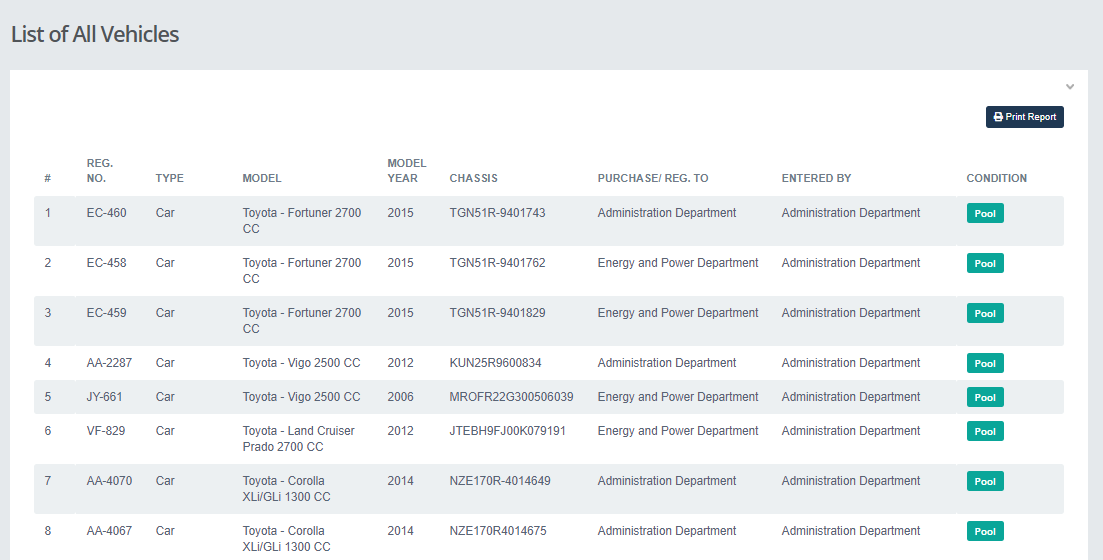The image size is (1103, 560).
Task: Click the Pool badge for EC-459
Action: point(985,313)
